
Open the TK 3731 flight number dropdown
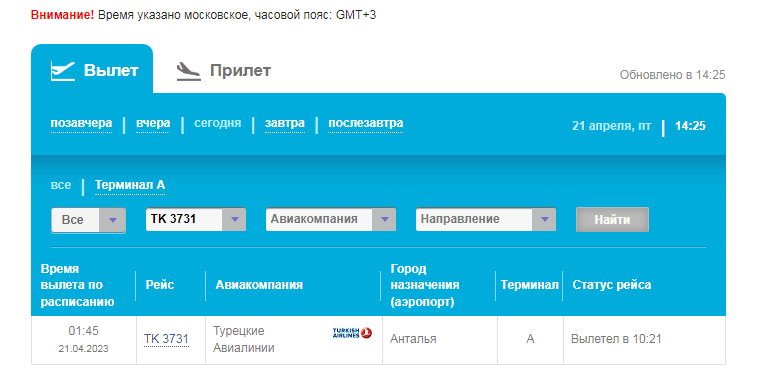(196, 219)
